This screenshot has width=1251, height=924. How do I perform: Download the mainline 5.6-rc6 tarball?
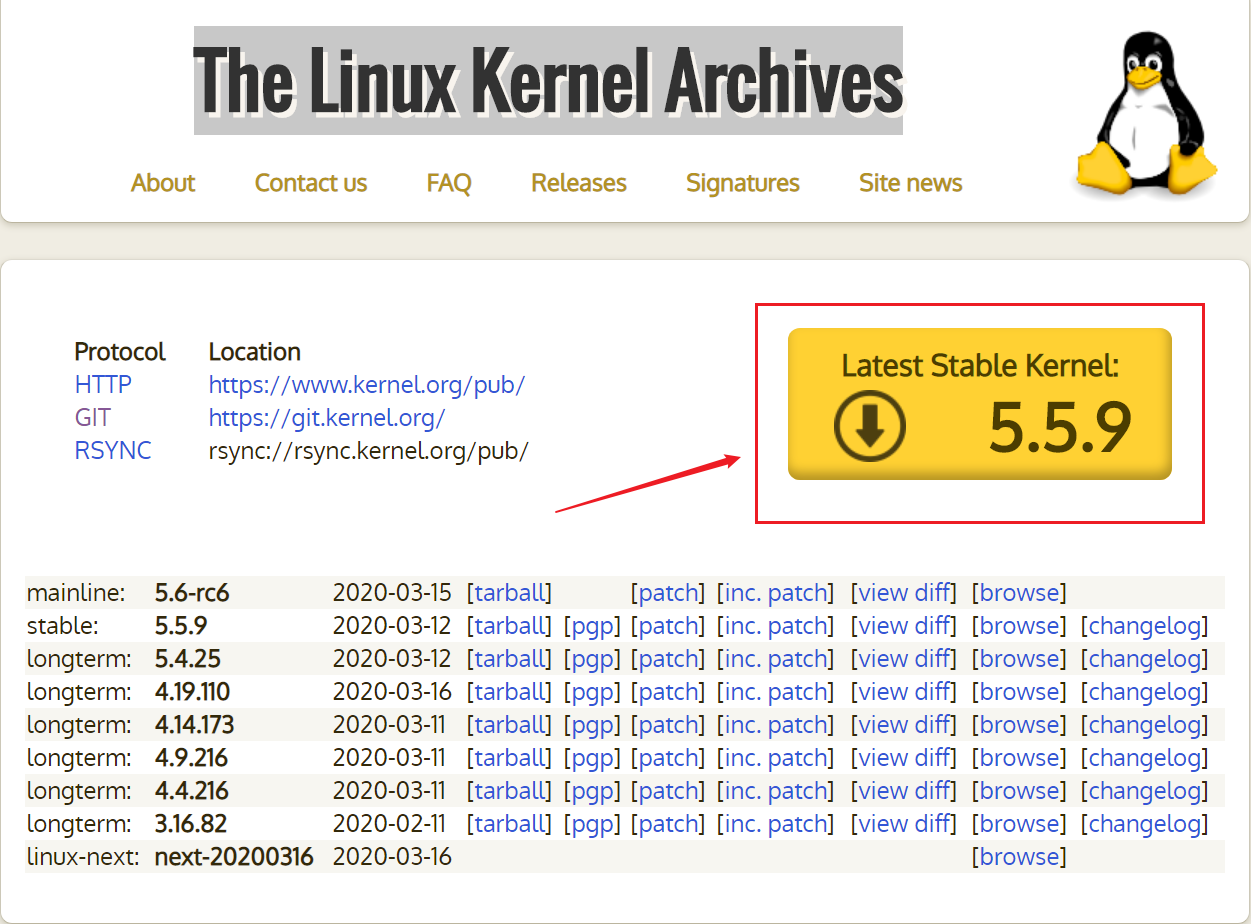tap(510, 593)
